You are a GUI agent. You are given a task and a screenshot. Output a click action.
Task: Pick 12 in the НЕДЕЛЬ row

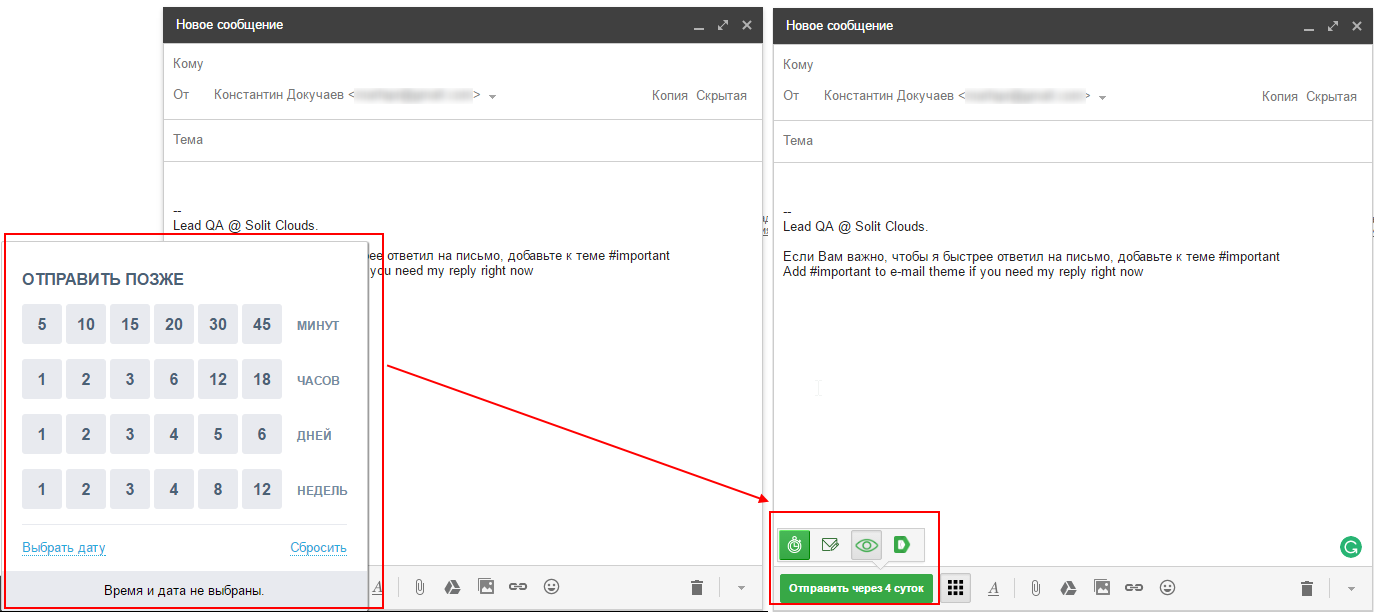pyautogui.click(x=262, y=489)
